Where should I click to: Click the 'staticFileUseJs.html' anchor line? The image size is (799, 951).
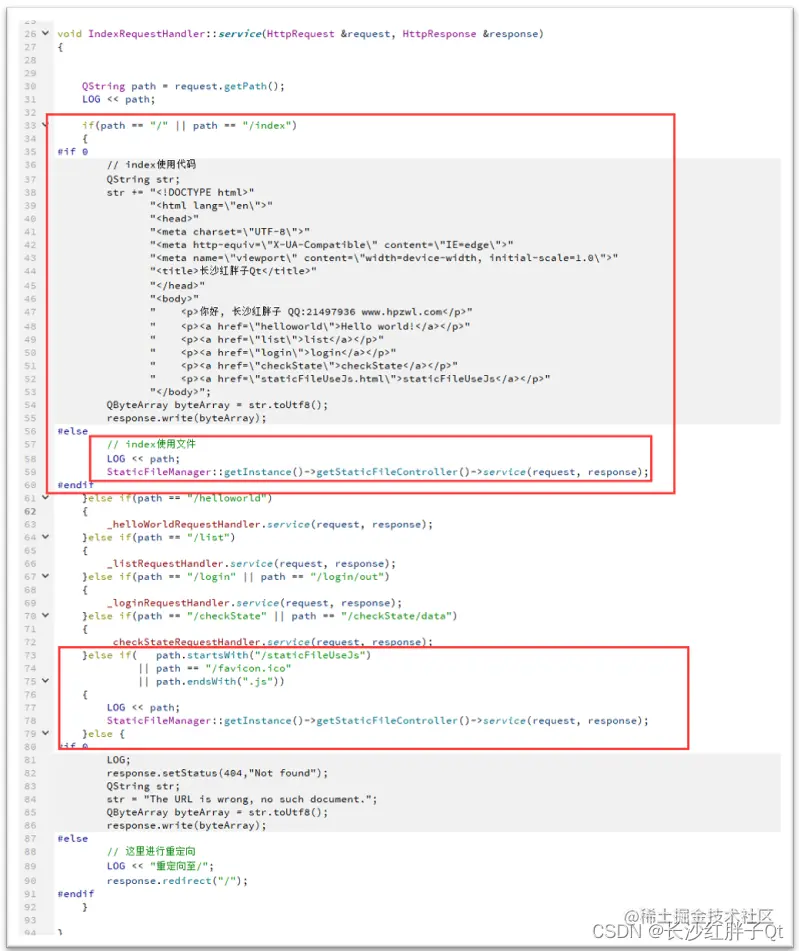[350, 378]
